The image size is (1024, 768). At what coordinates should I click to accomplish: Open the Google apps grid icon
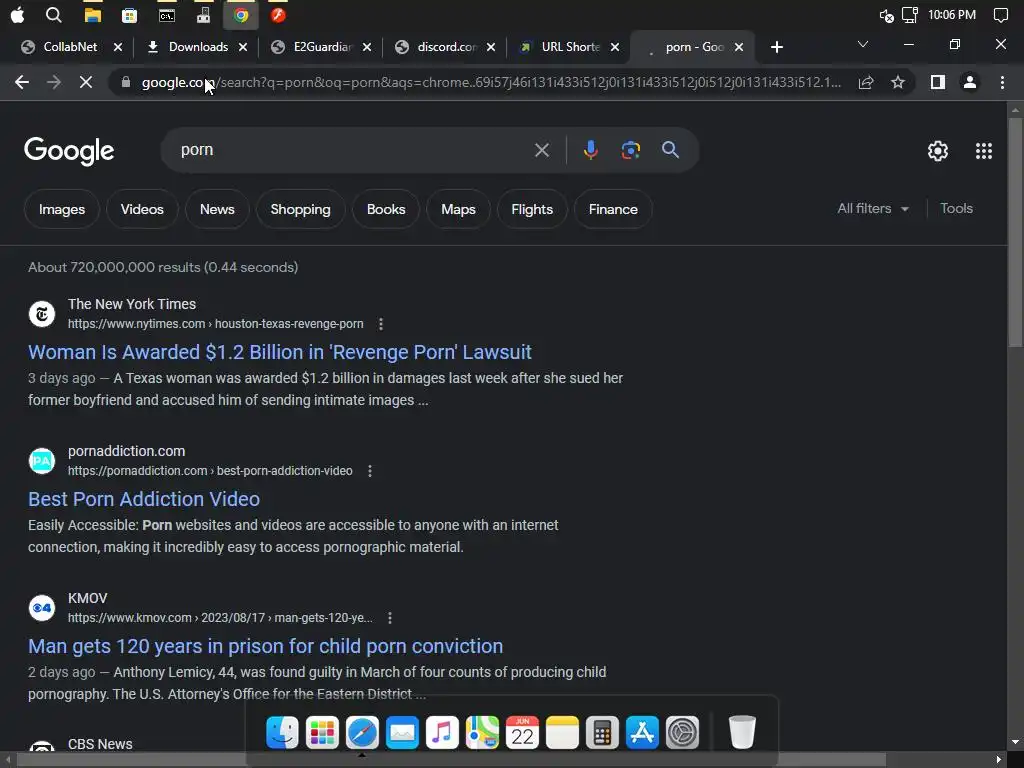point(984,151)
